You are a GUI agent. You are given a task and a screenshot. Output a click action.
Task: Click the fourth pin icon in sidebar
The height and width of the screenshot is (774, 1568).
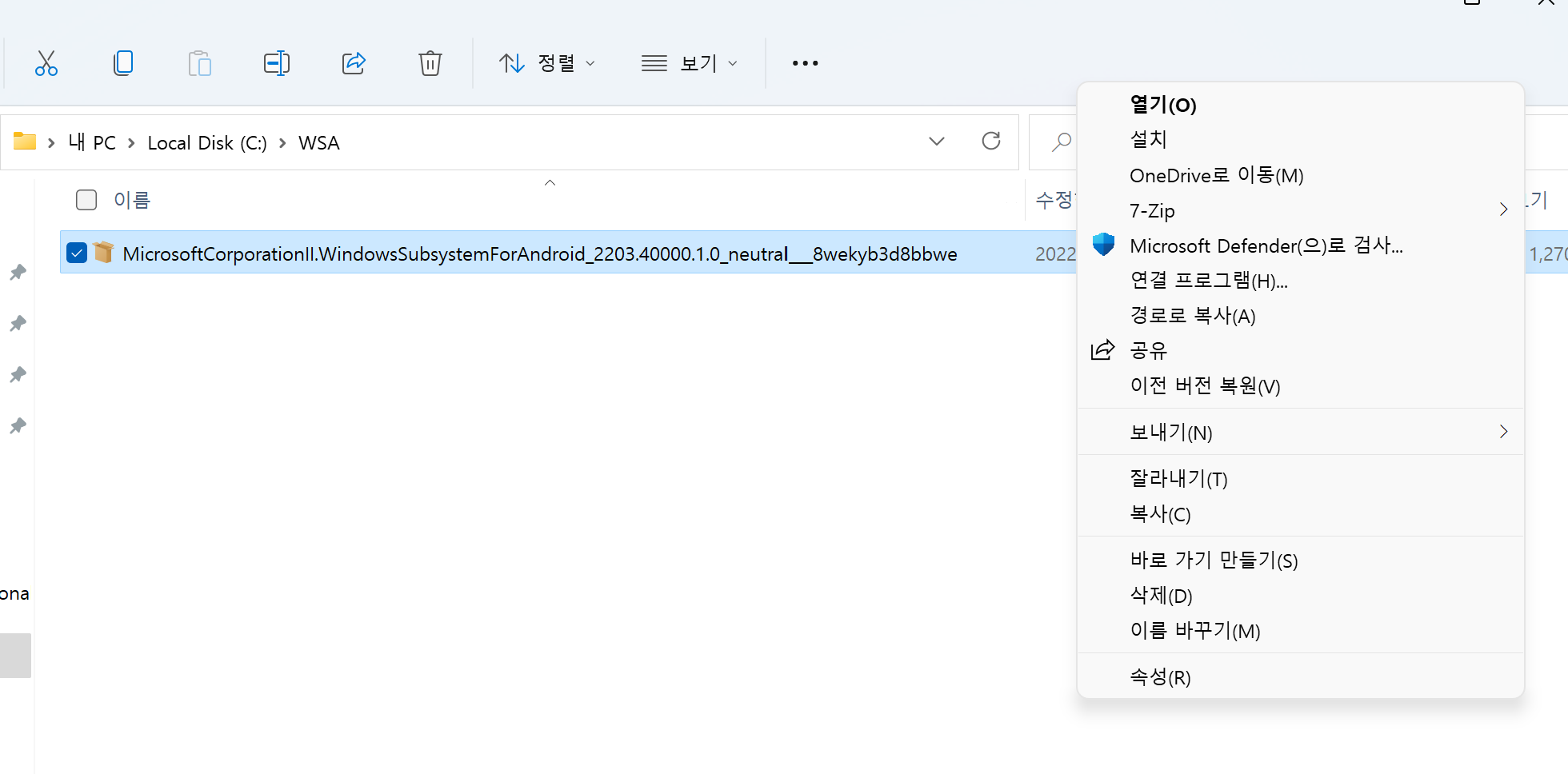[x=18, y=426]
